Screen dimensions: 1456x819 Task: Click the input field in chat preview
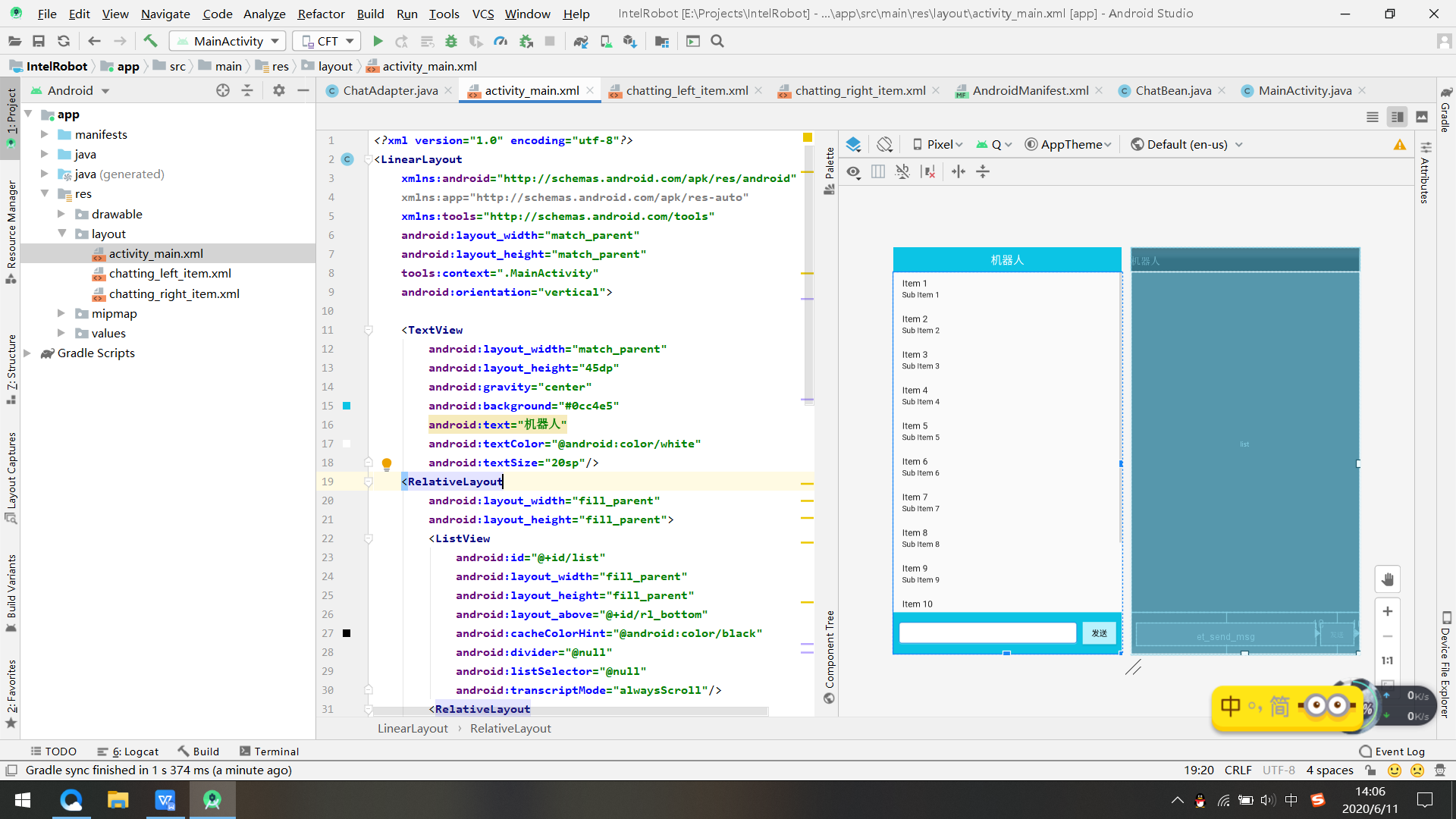tap(987, 632)
